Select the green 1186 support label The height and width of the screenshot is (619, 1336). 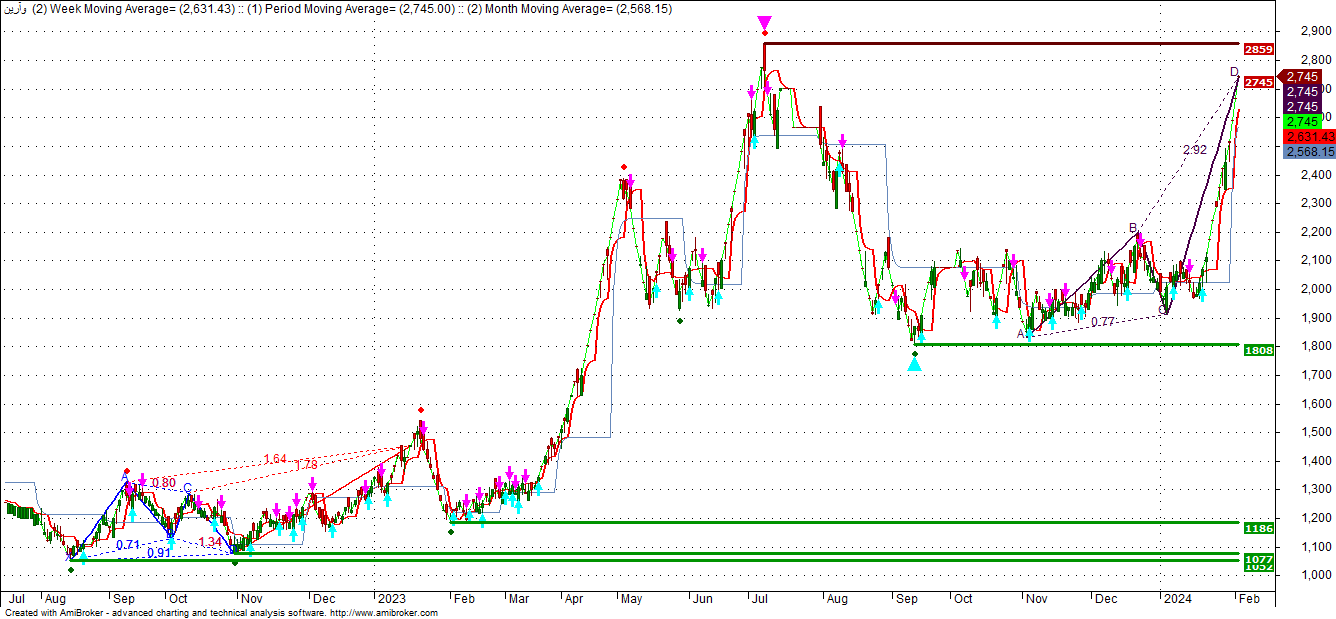point(1258,527)
